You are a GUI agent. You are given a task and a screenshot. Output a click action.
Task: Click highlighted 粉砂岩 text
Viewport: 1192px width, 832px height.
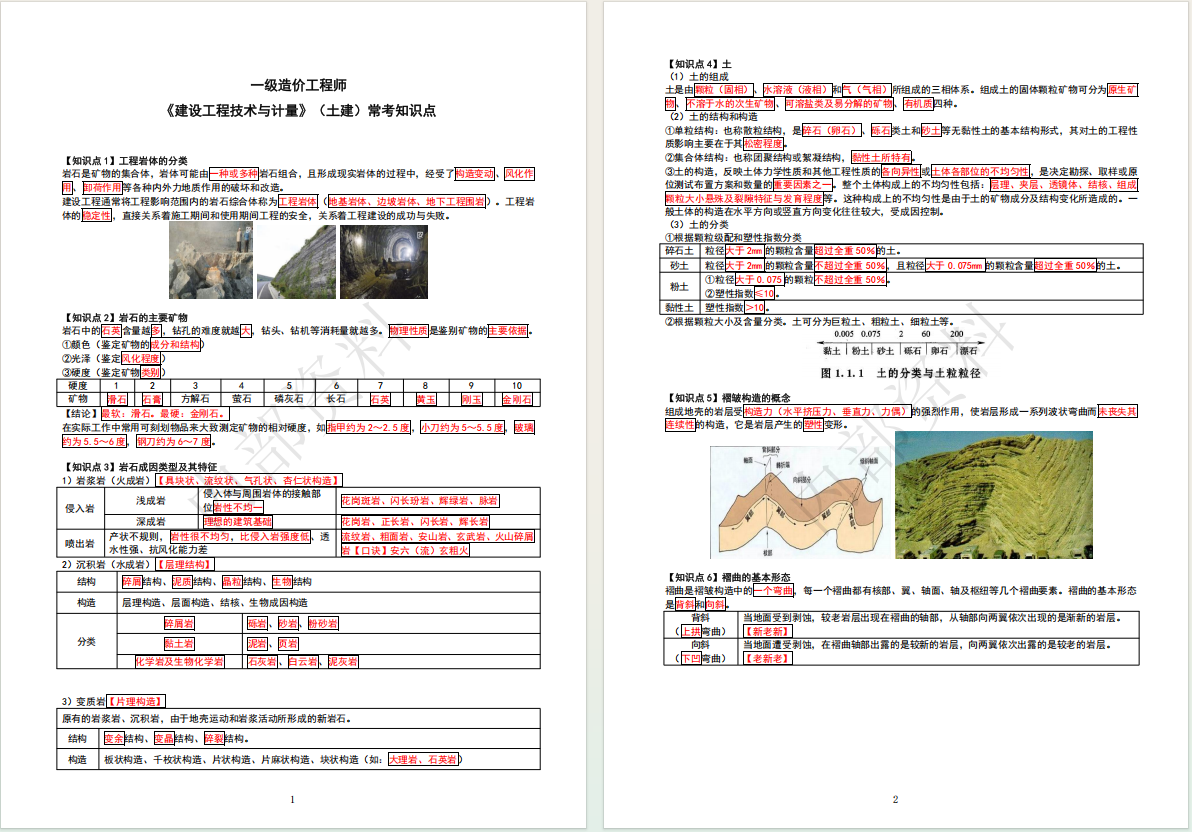[323, 624]
